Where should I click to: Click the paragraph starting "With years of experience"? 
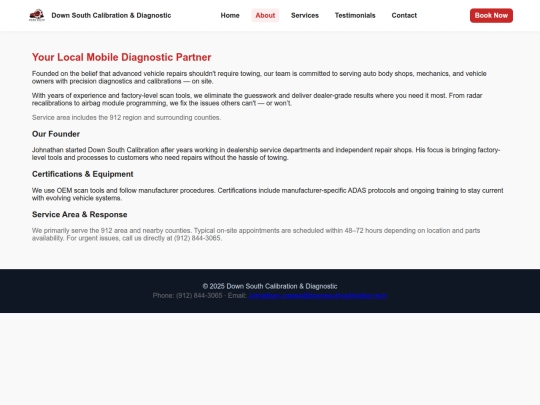pos(257,99)
